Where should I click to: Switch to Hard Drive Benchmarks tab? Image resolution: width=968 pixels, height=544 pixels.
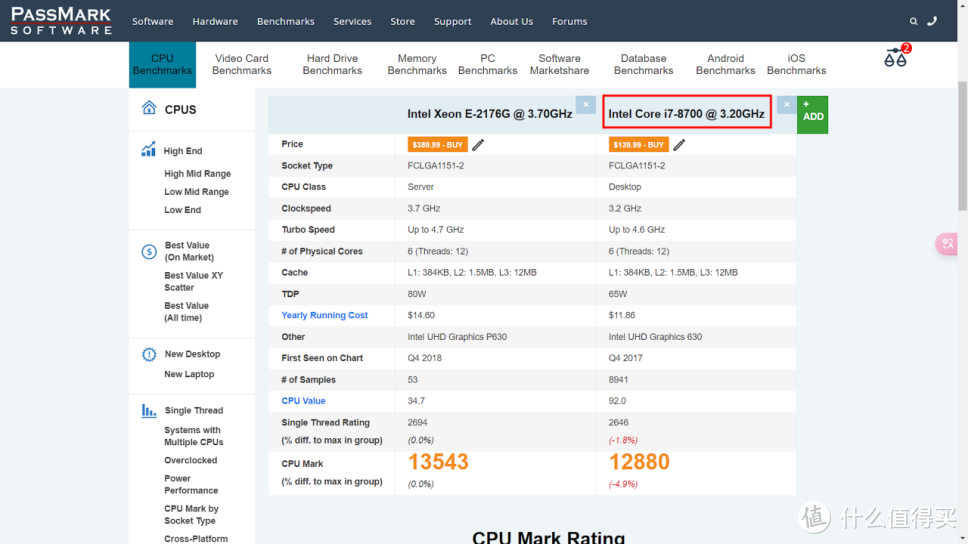(x=332, y=64)
